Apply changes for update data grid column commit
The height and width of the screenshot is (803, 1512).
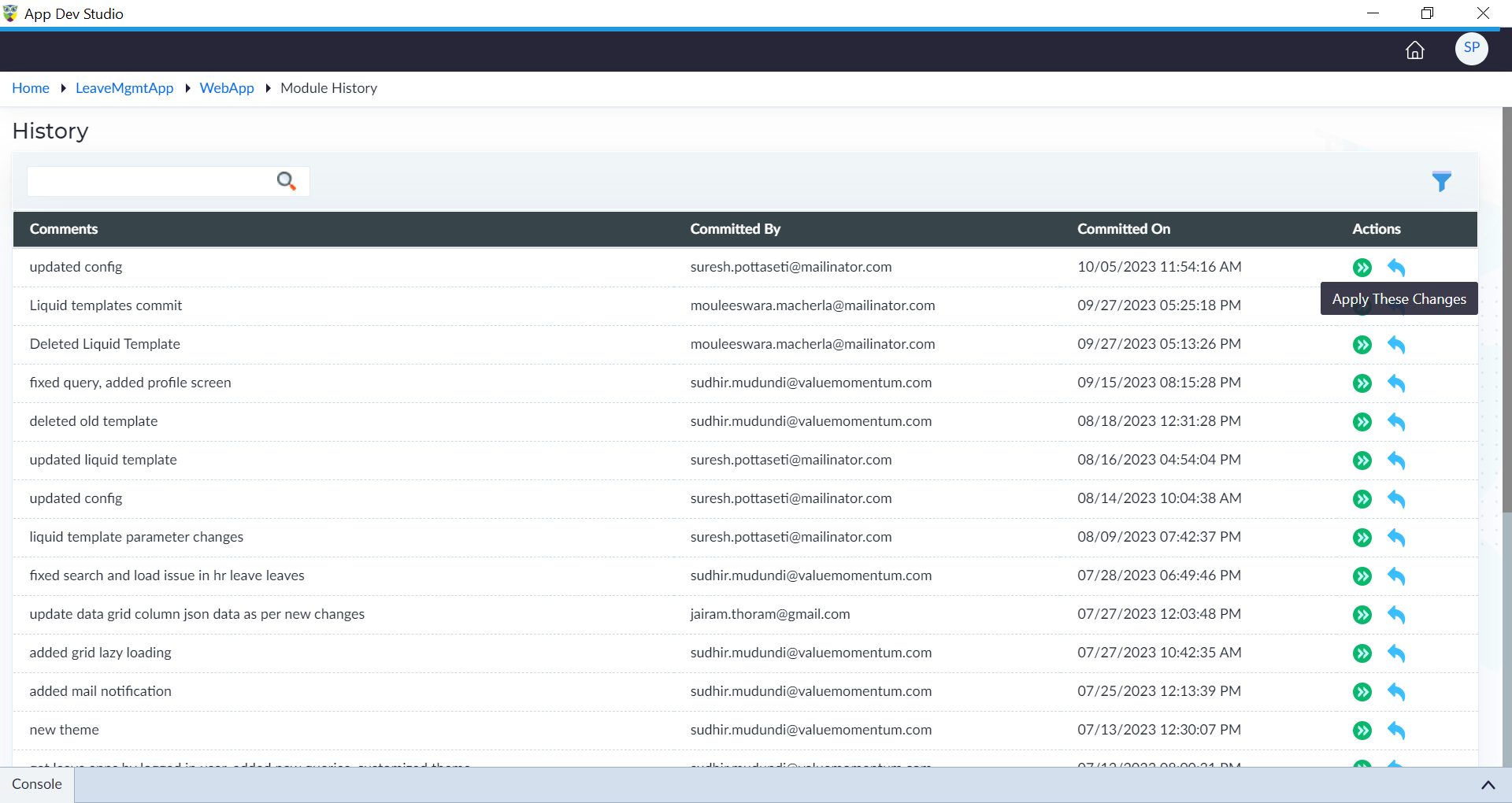(x=1362, y=615)
